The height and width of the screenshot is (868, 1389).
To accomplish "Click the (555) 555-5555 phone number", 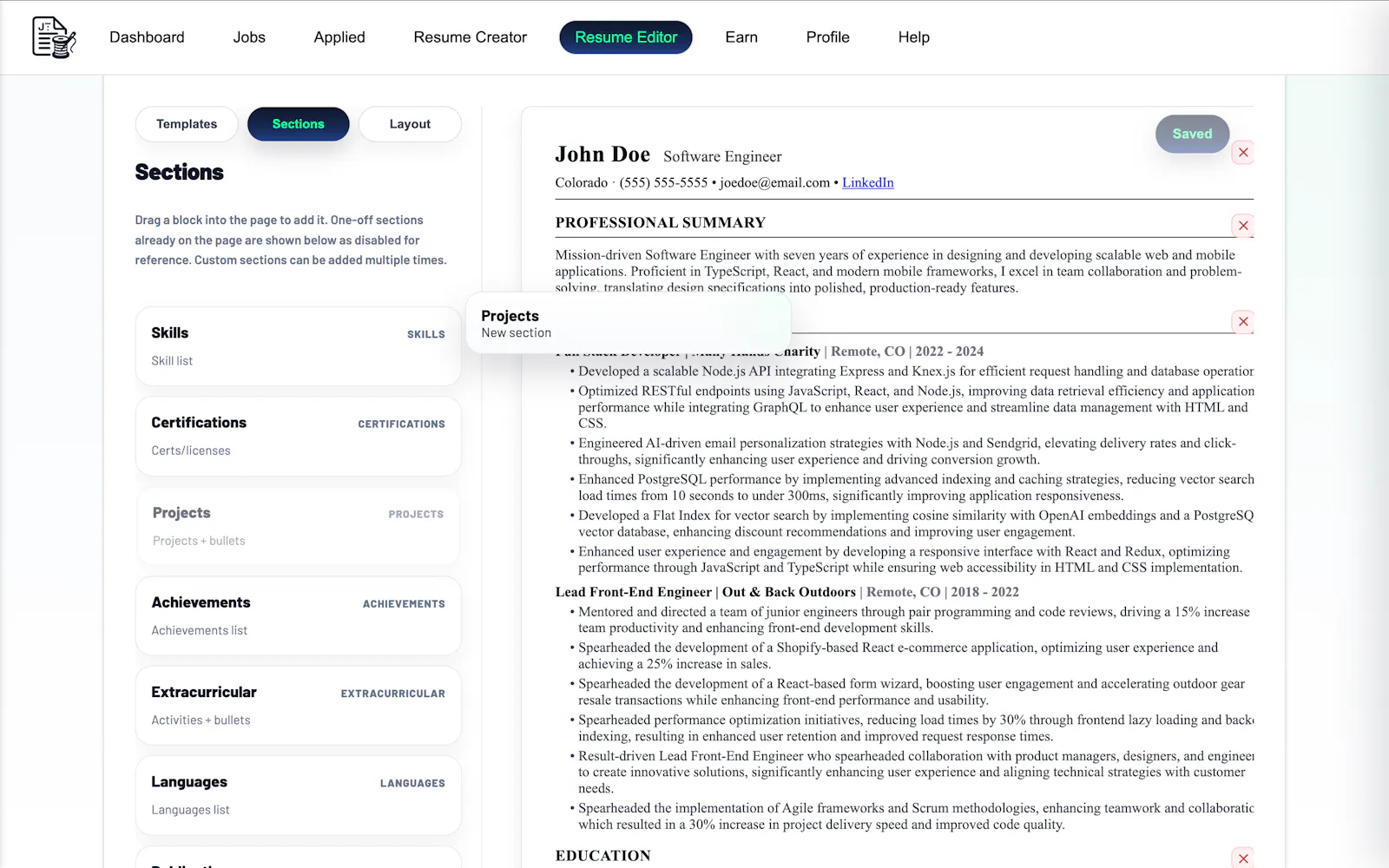I will 663,182.
